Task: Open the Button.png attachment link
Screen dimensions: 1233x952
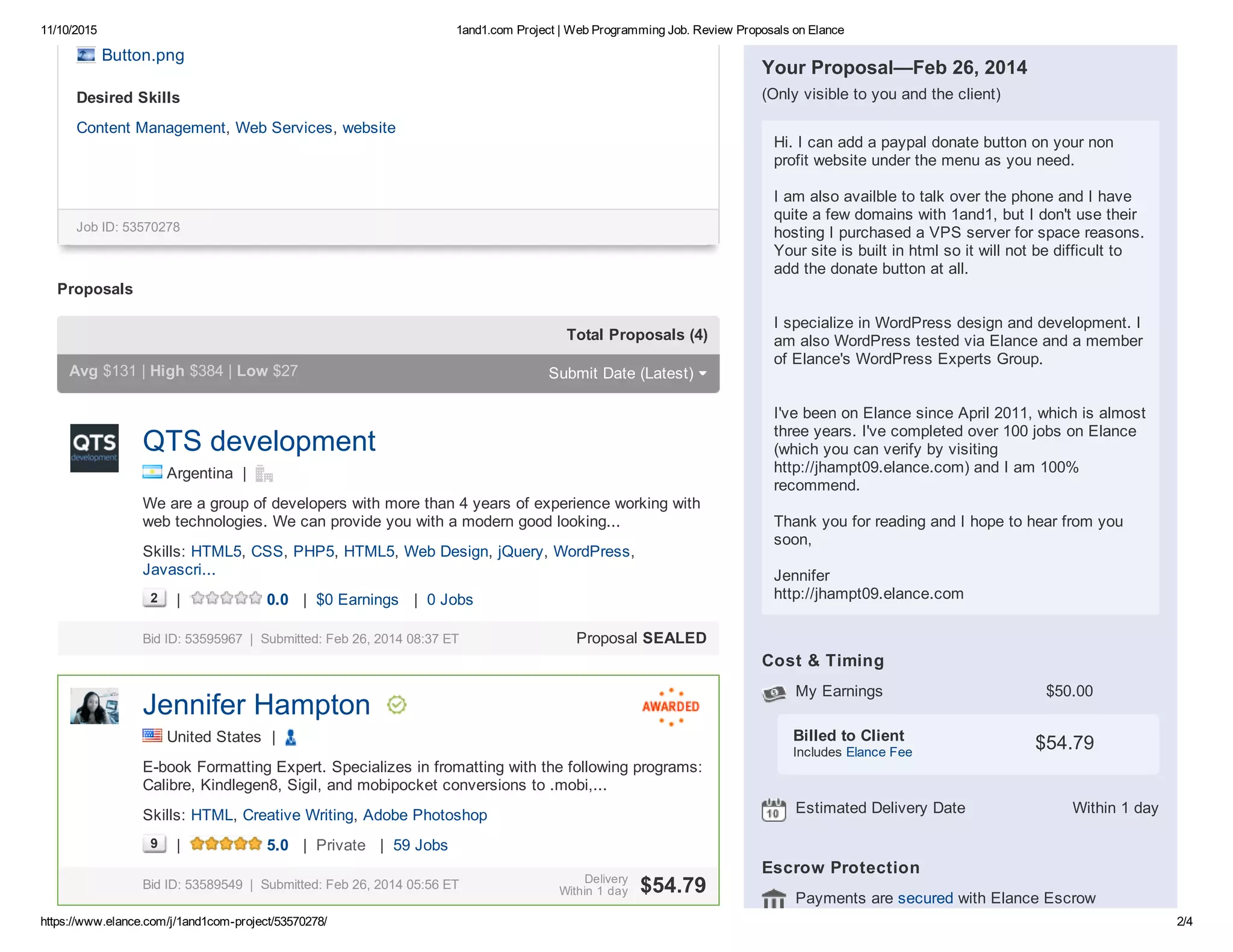Action: [x=143, y=55]
